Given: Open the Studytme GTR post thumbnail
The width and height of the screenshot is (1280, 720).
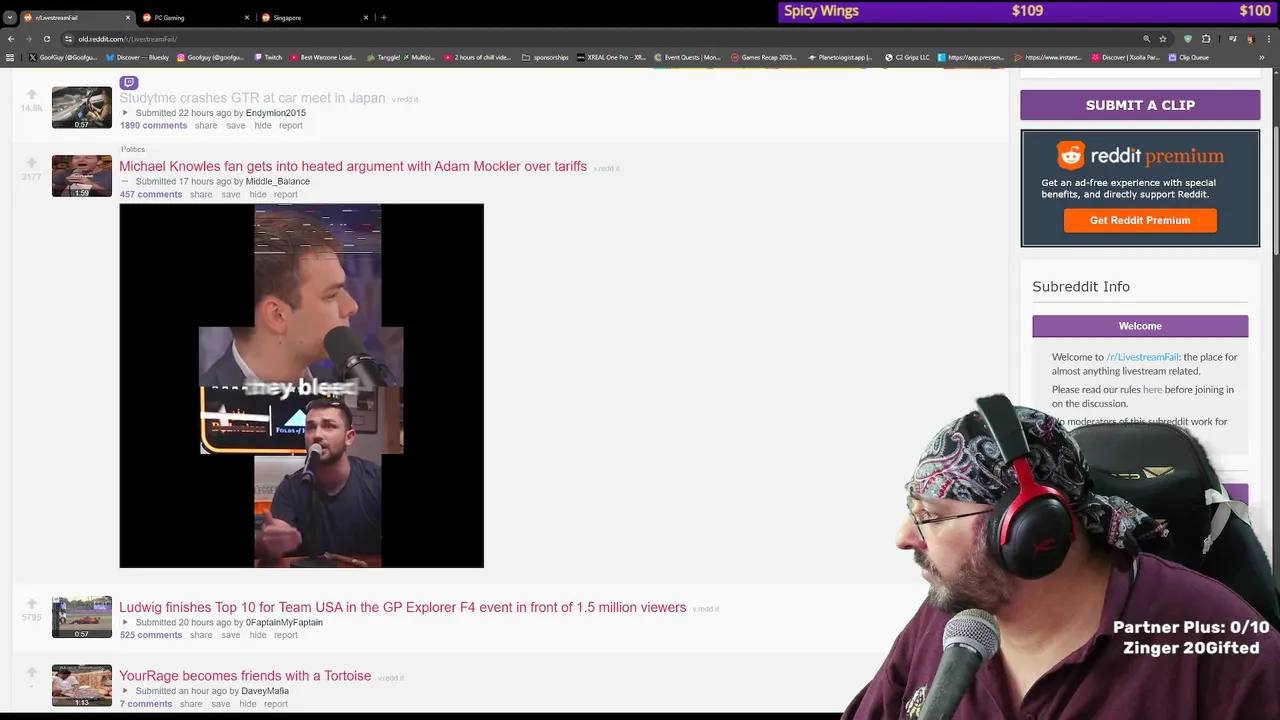Looking at the screenshot, I should [82, 108].
